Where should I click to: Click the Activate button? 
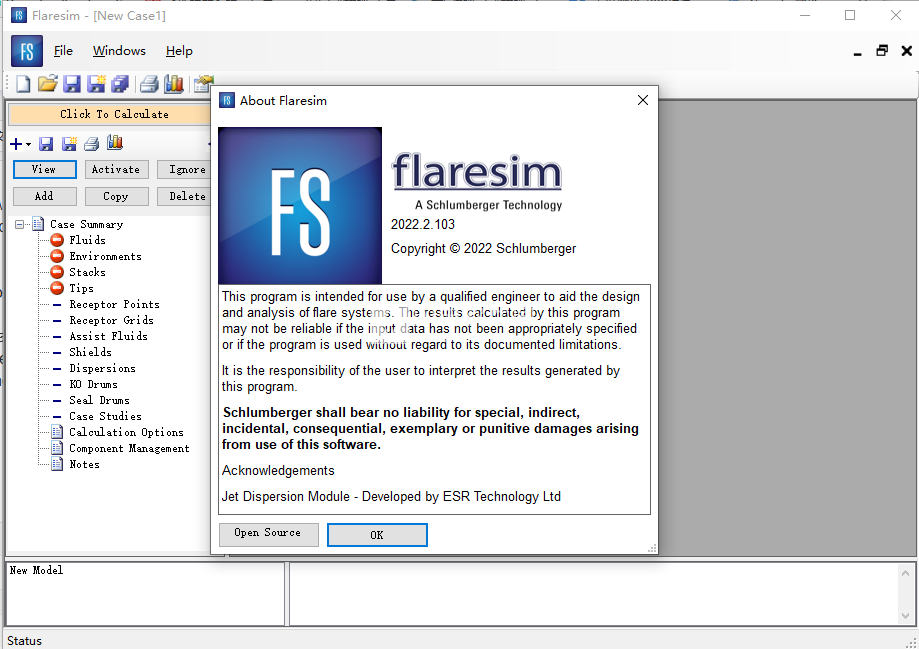click(117, 169)
